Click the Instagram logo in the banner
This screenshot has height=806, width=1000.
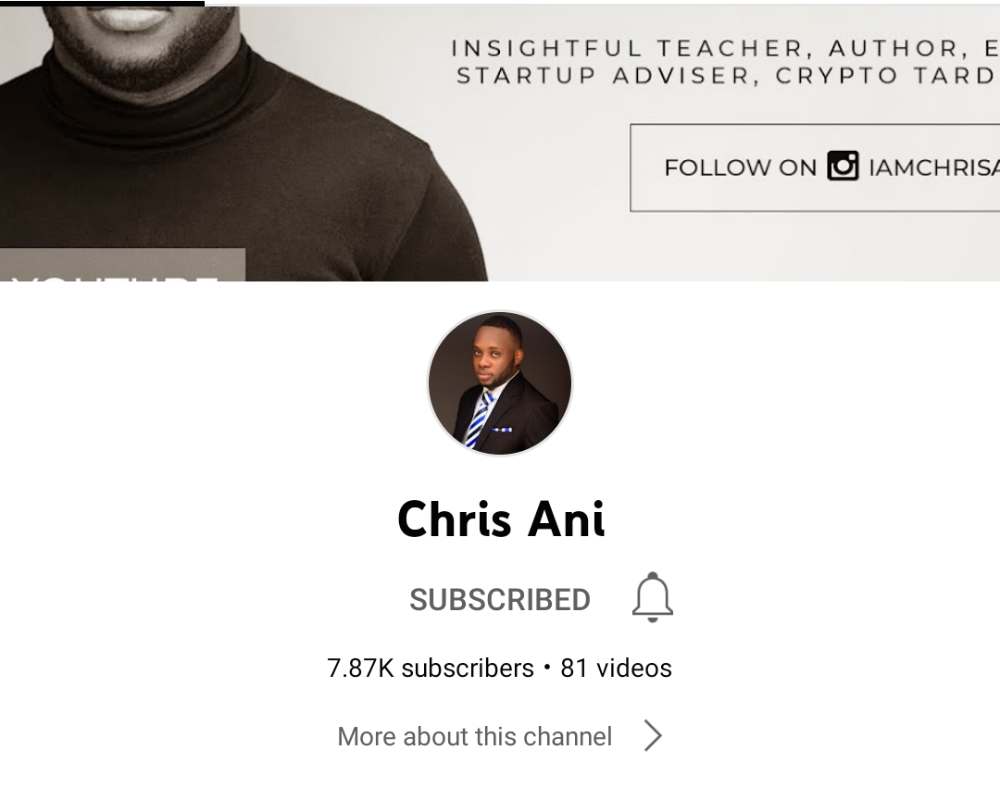(842, 166)
